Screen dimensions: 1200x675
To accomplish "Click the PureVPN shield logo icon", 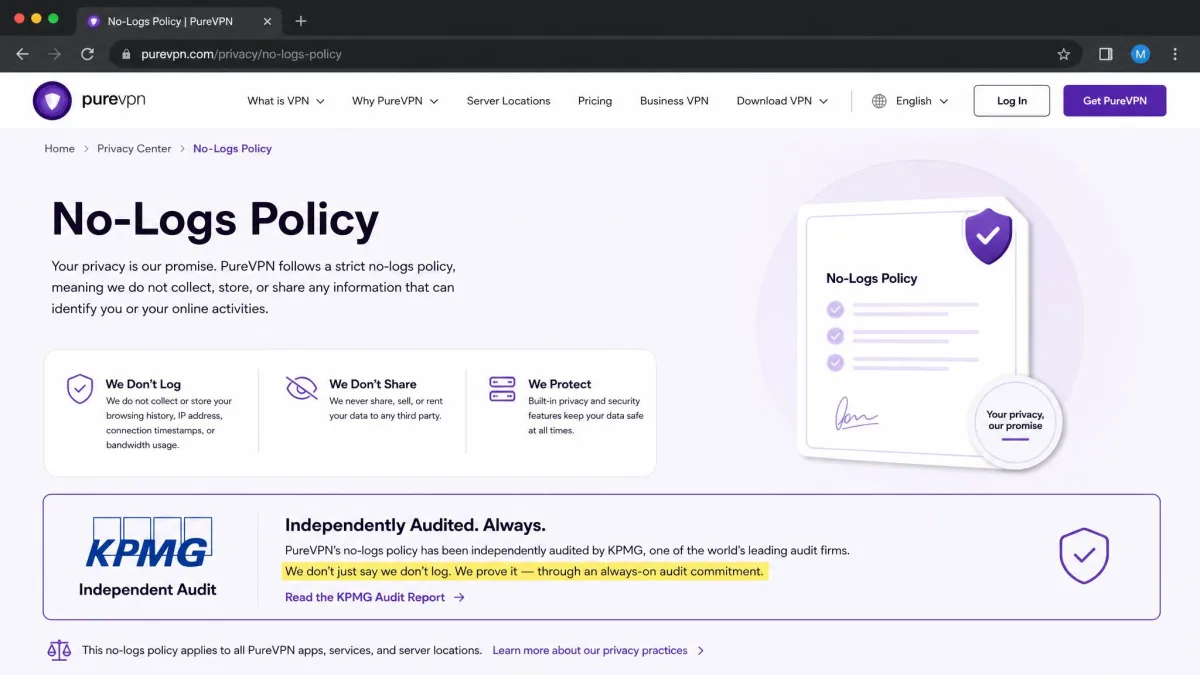I will pyautogui.click(x=52, y=101).
